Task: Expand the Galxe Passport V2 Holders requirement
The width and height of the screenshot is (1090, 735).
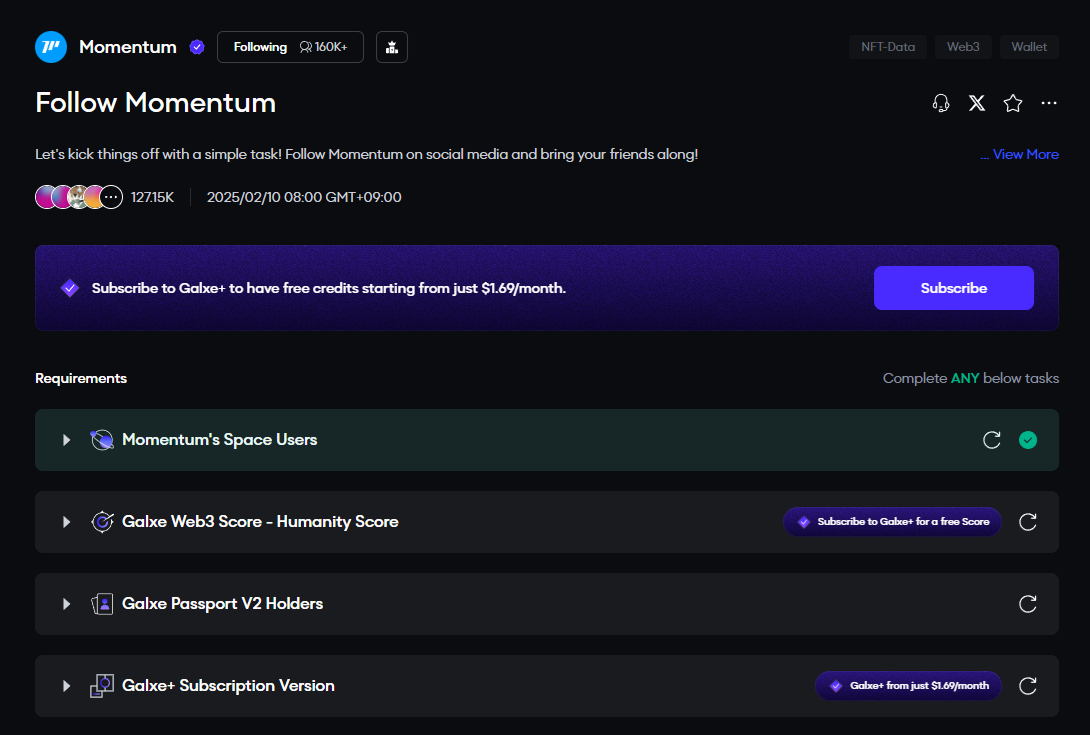Action: tap(66, 604)
